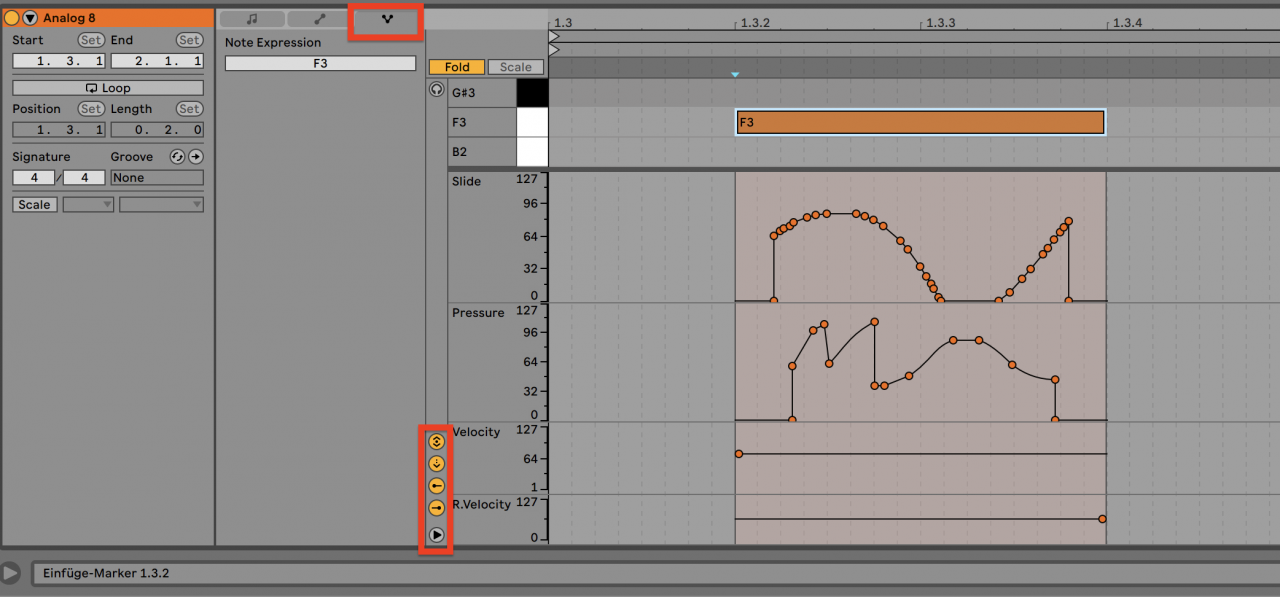
Task: Enable headphone note preview in the piano roll
Action: pos(436,89)
